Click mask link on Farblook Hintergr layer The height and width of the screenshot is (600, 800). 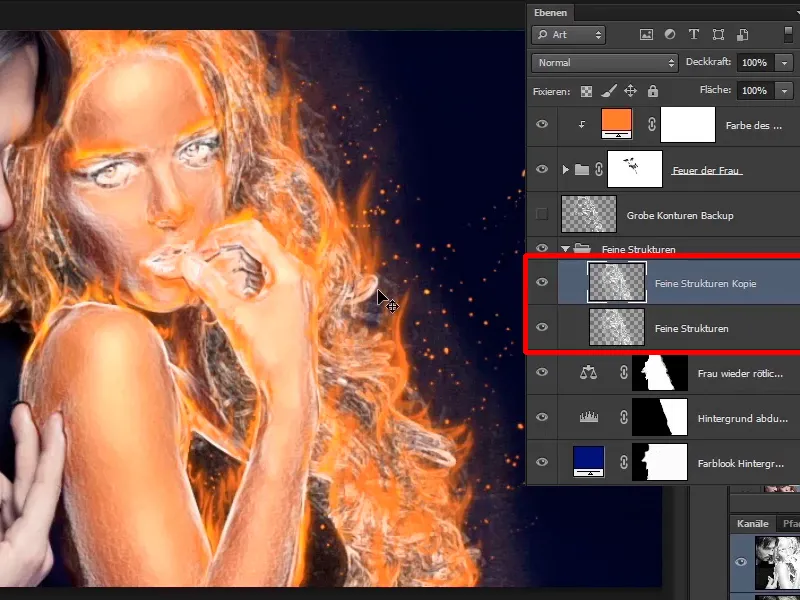pos(623,462)
